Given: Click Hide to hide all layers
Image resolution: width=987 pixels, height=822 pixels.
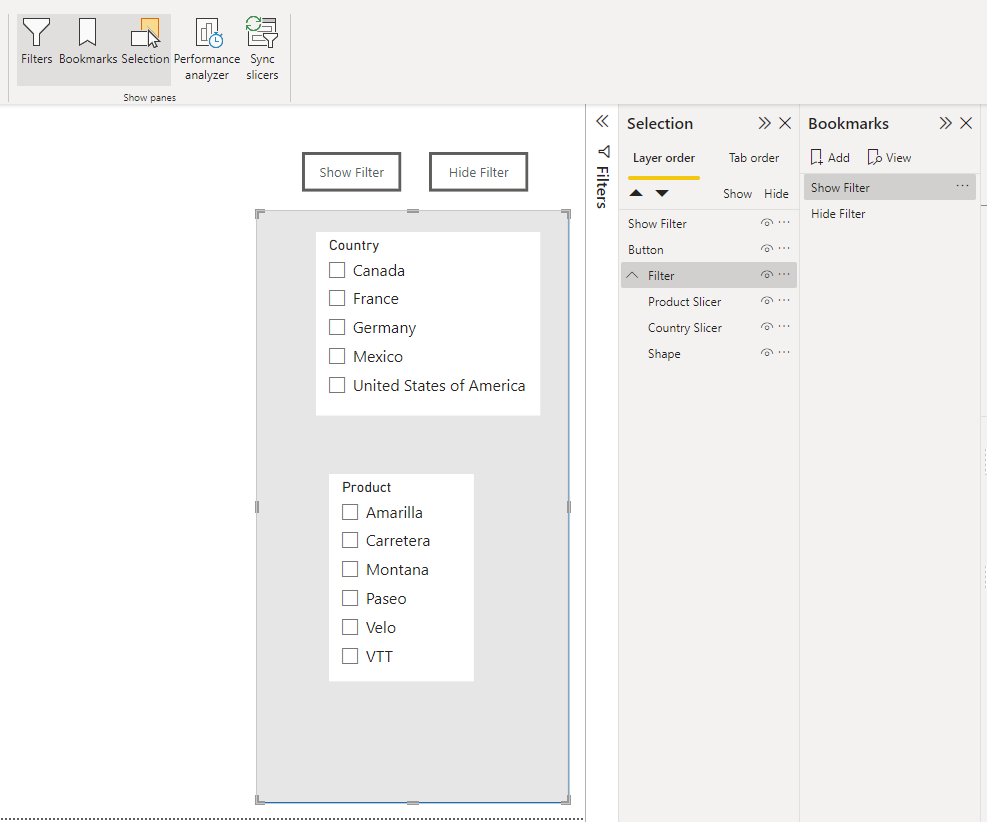Looking at the screenshot, I should [x=776, y=194].
